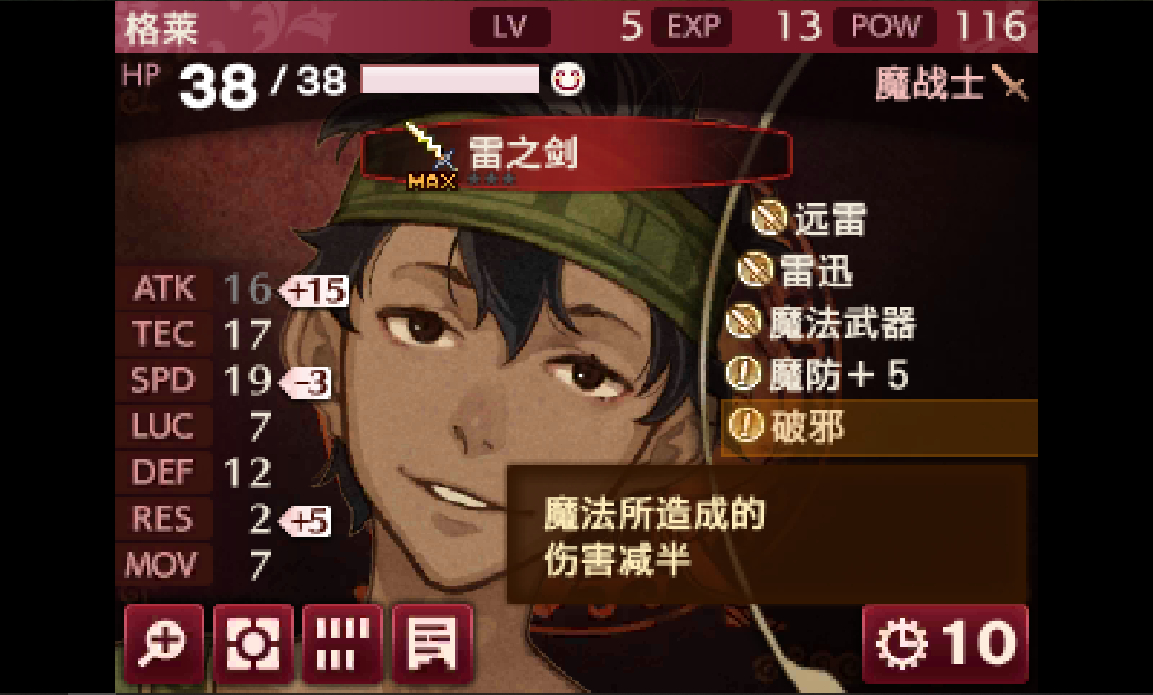Tap the ATK stat label
This screenshot has height=695, width=1153.
pos(165,288)
